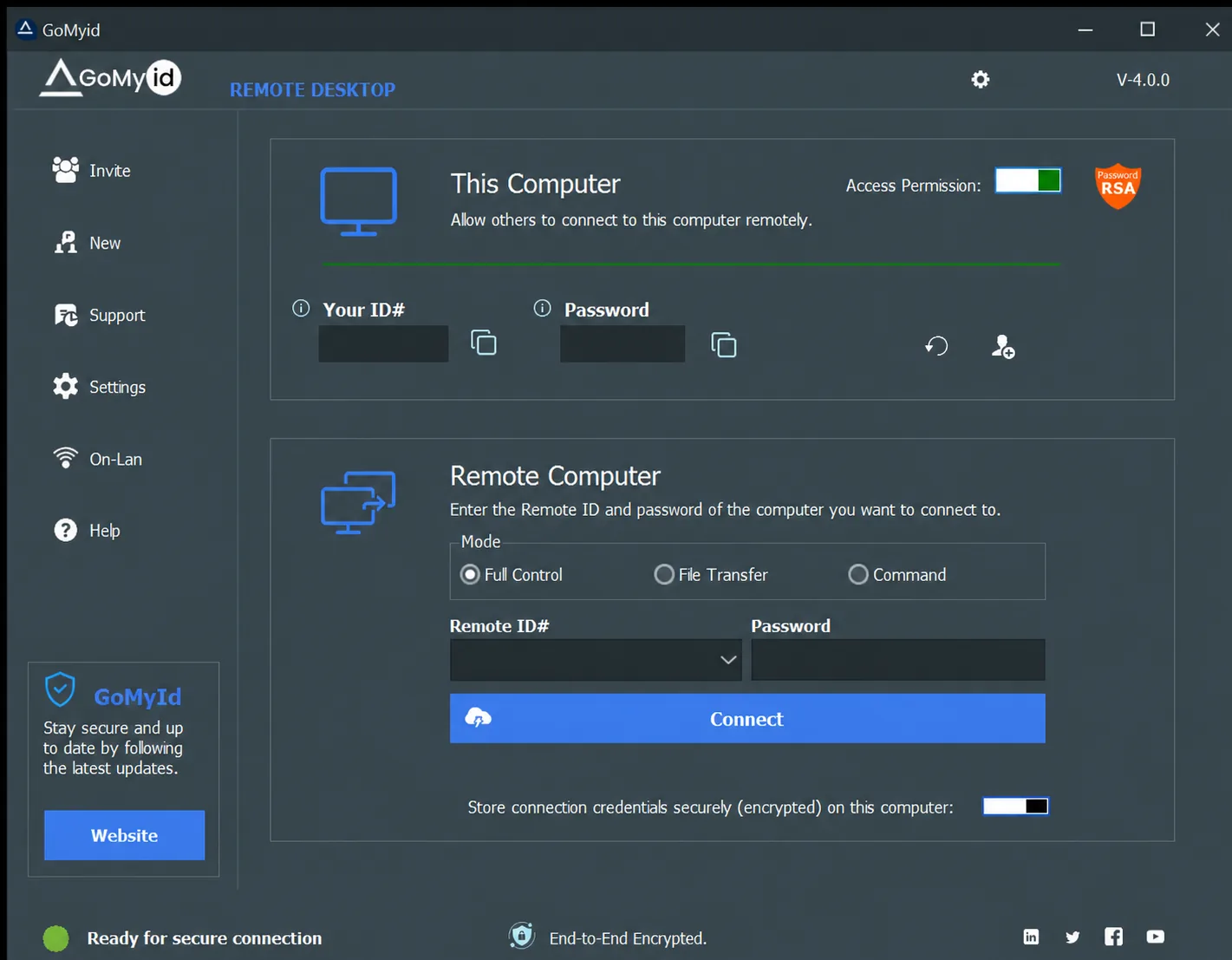1232x960 pixels.
Task: Open New in the sidebar
Action: (87, 243)
